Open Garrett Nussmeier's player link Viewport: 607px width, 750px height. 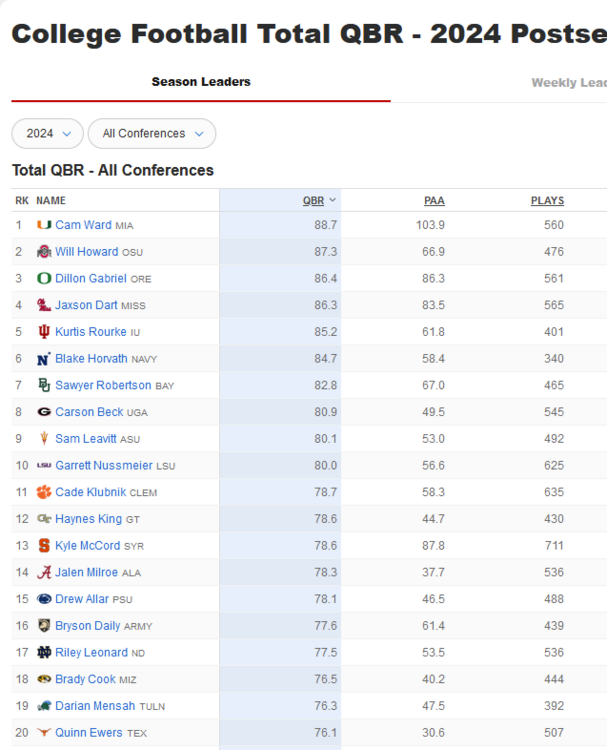pos(106,465)
